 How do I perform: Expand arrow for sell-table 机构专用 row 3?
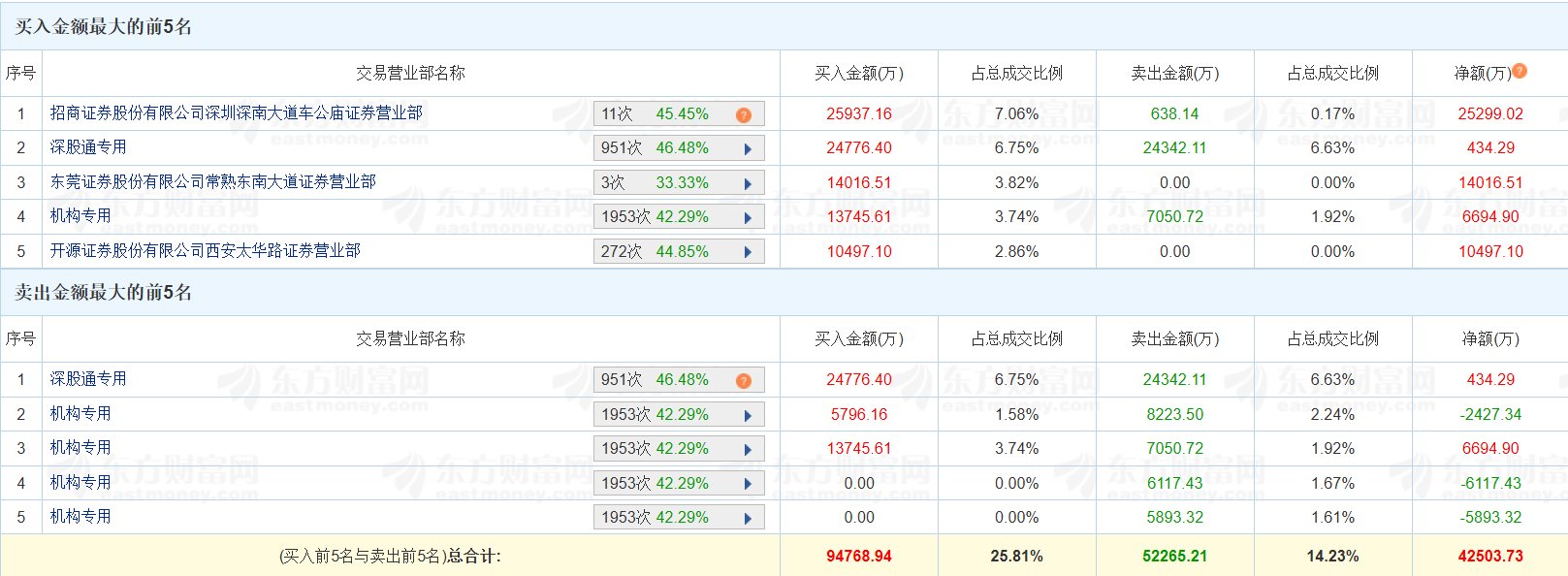tap(748, 449)
